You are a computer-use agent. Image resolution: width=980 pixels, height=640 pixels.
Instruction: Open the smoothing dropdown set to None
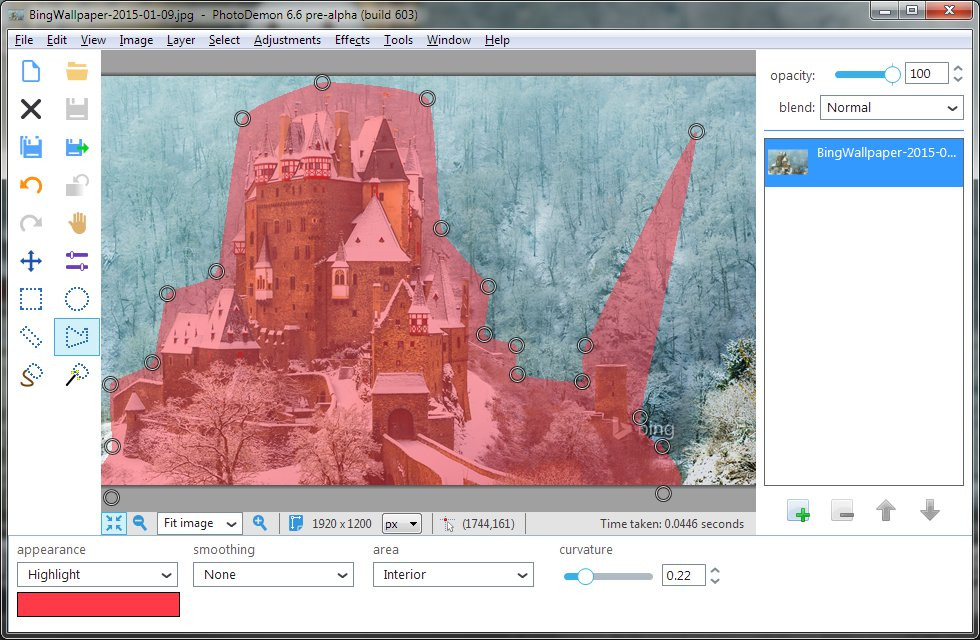coord(273,575)
